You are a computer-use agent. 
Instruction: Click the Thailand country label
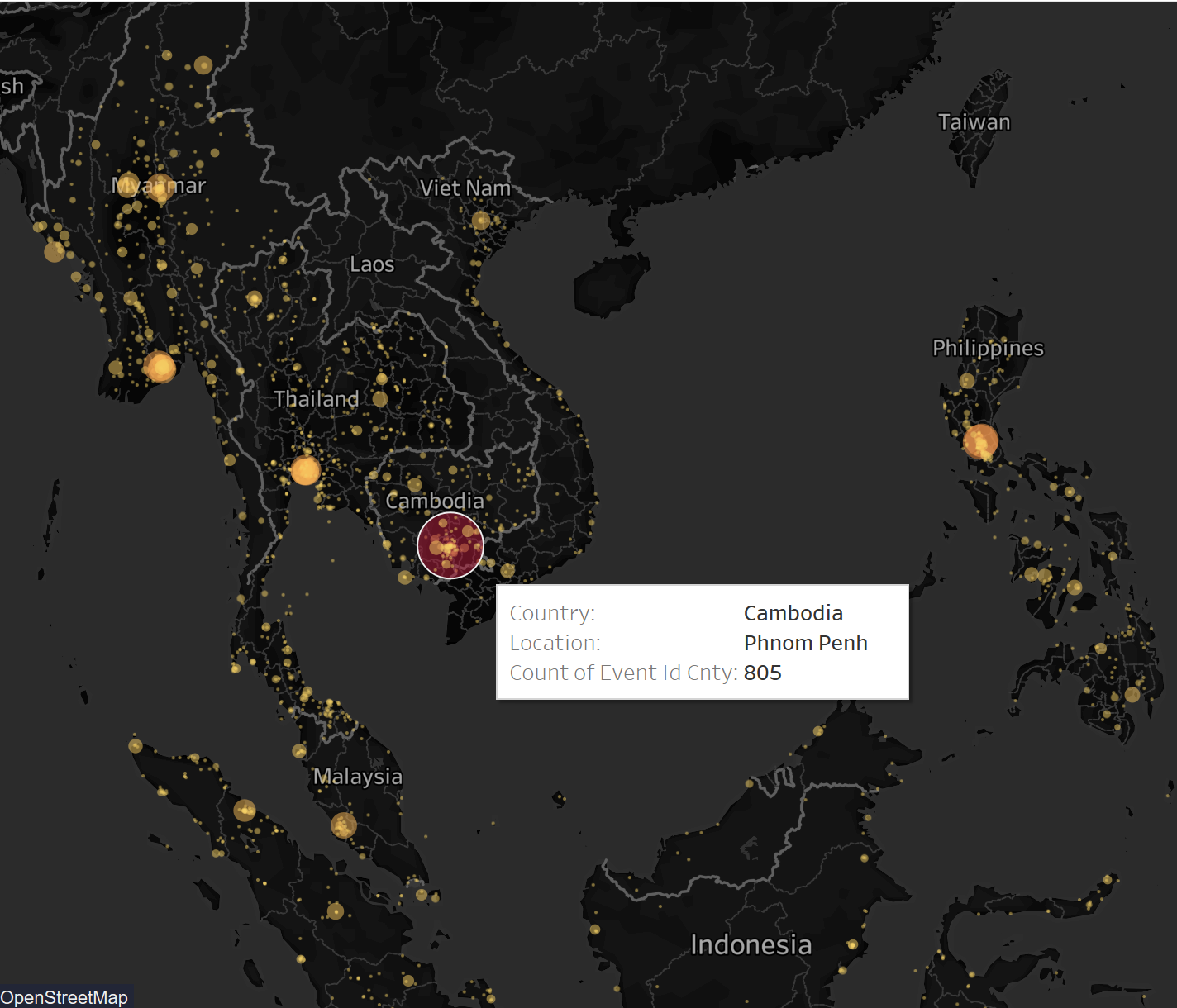(x=317, y=399)
